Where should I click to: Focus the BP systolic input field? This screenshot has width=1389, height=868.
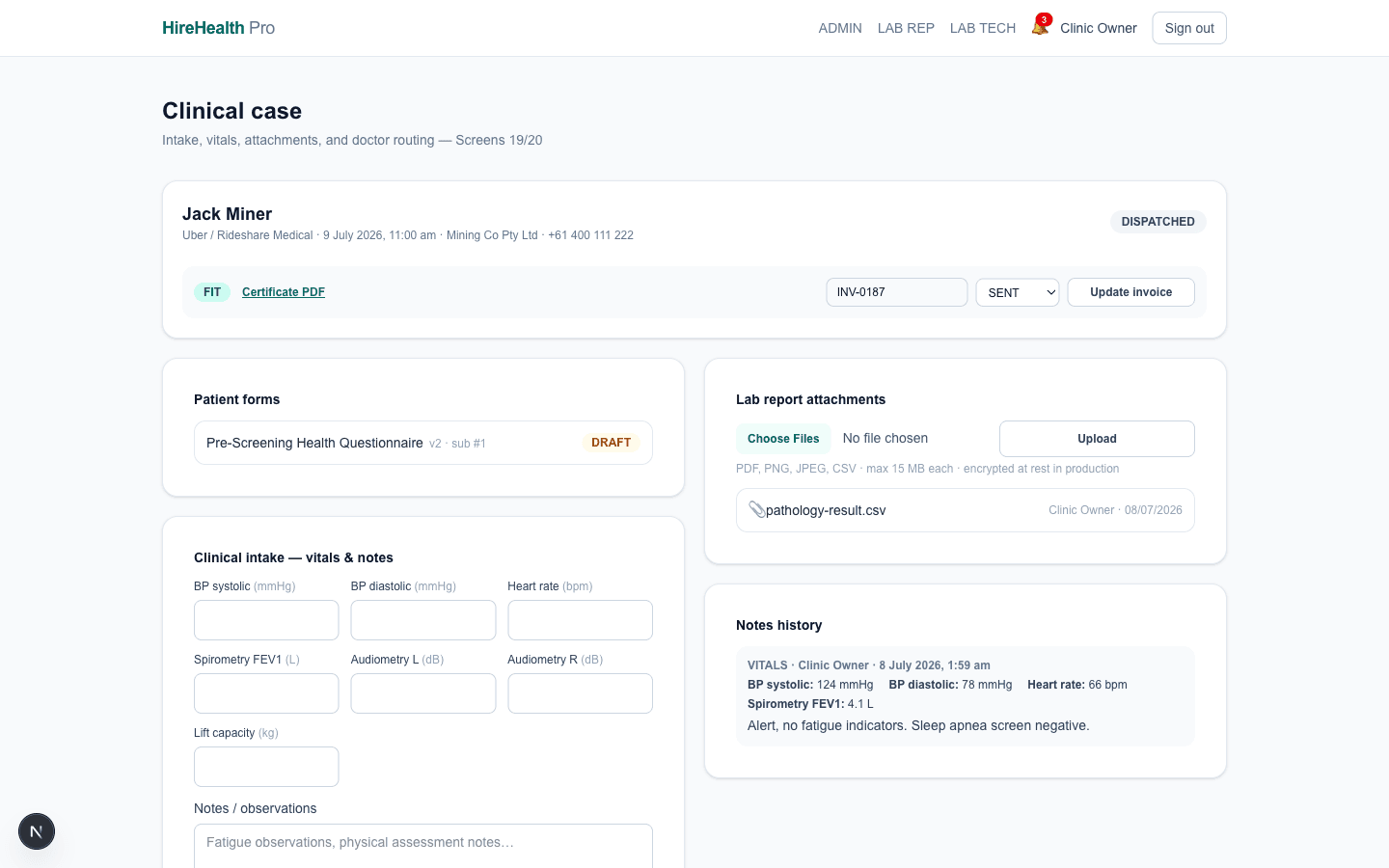coord(266,620)
